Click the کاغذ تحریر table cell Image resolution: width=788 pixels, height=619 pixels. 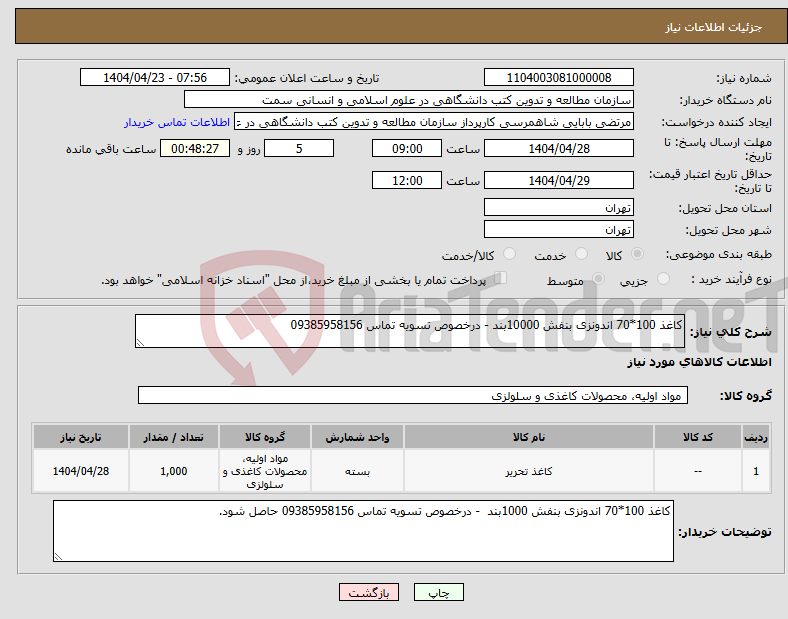click(529, 471)
